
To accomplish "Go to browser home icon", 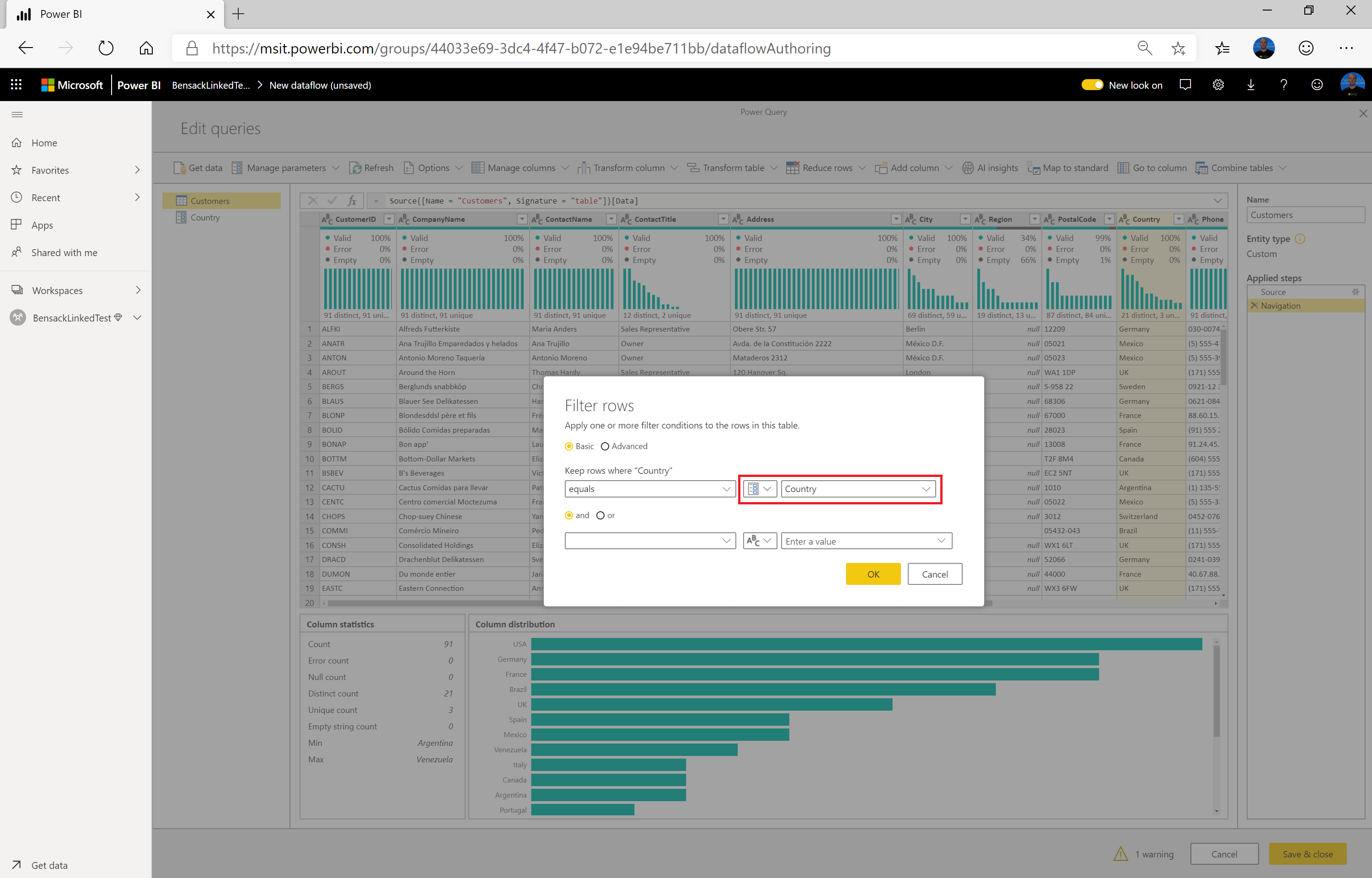I will pyautogui.click(x=146, y=48).
